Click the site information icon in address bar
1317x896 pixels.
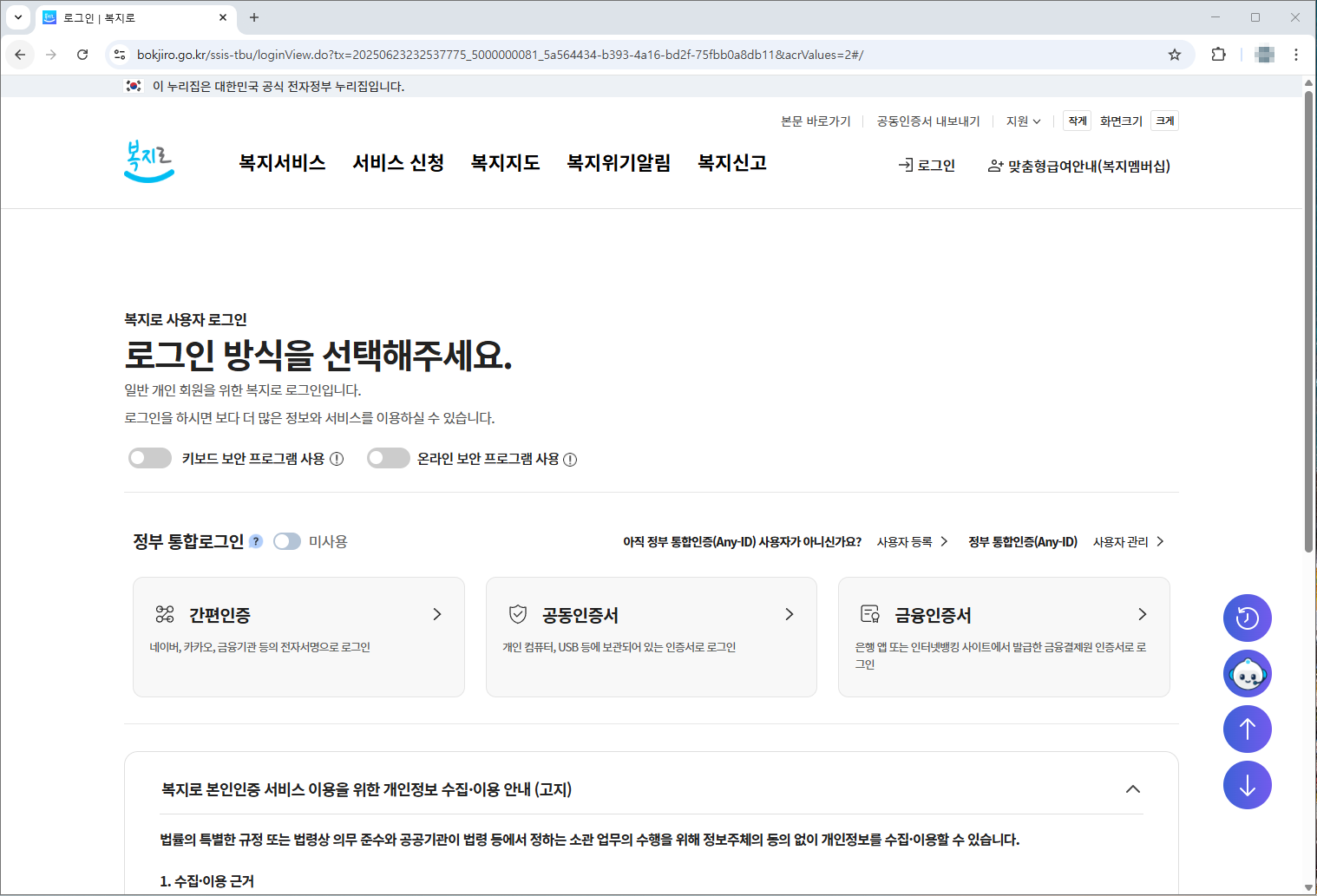(x=120, y=55)
